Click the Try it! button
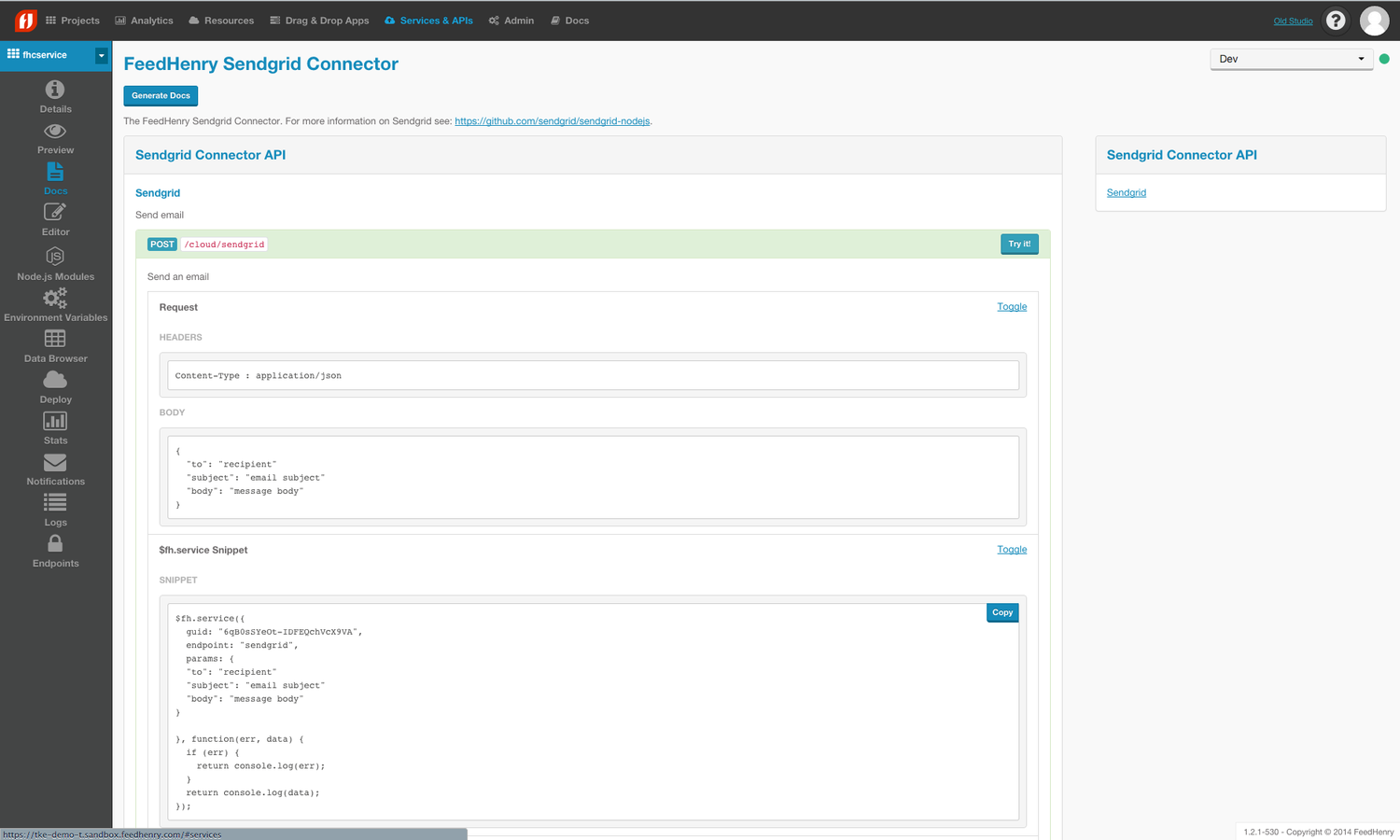Image resolution: width=1400 pixels, height=840 pixels. tap(1019, 245)
